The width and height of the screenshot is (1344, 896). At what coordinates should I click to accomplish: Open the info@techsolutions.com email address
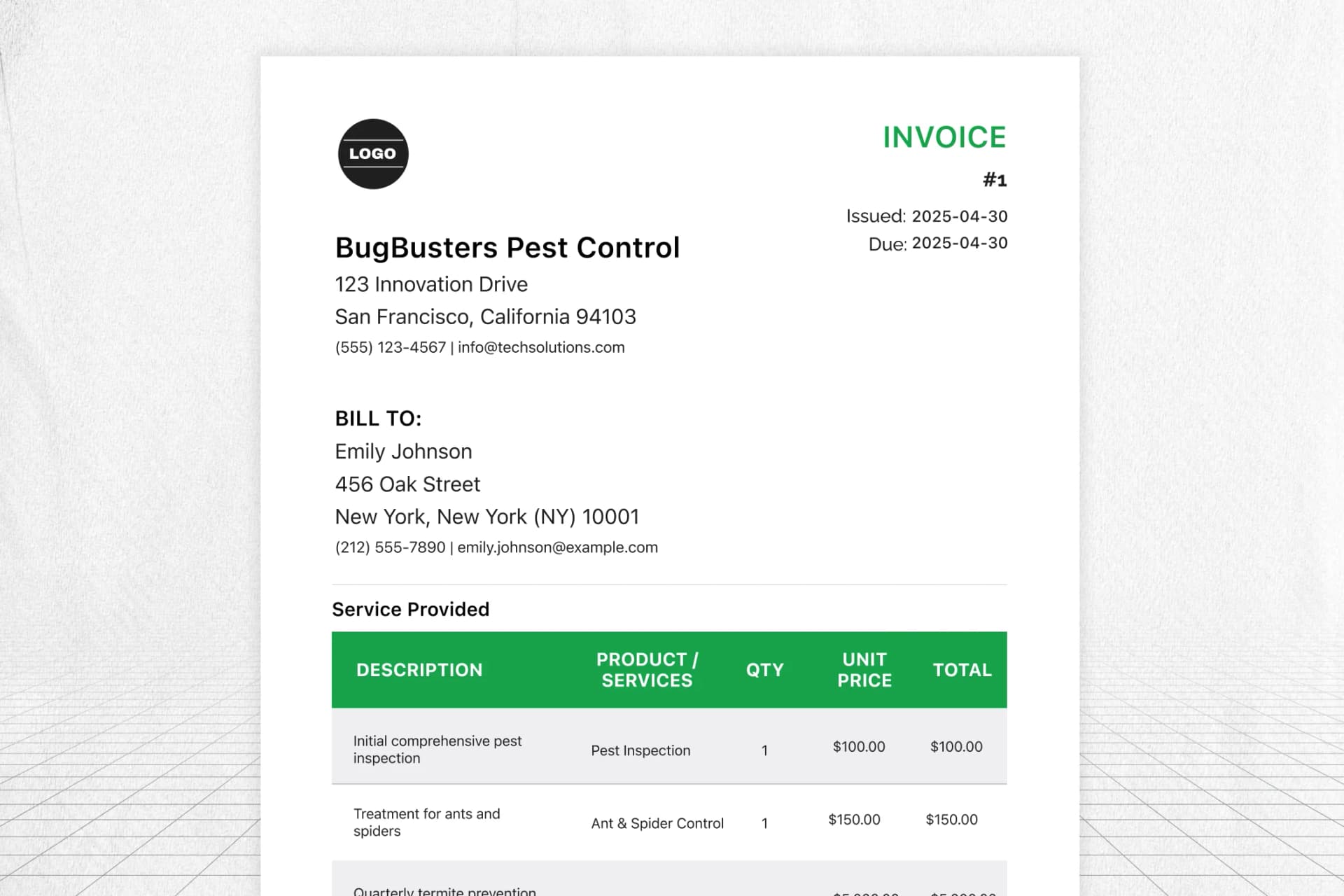pos(541,347)
